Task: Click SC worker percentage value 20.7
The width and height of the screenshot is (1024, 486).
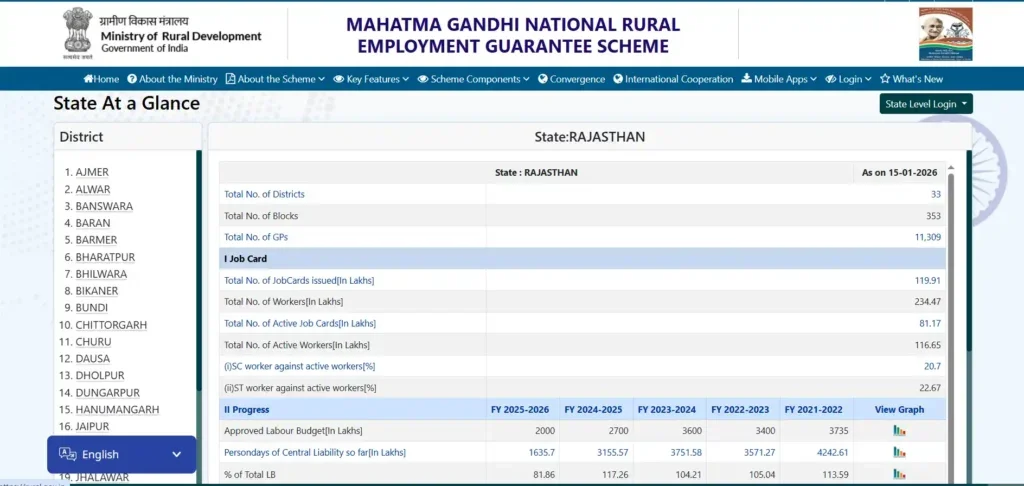Action: click(x=933, y=366)
